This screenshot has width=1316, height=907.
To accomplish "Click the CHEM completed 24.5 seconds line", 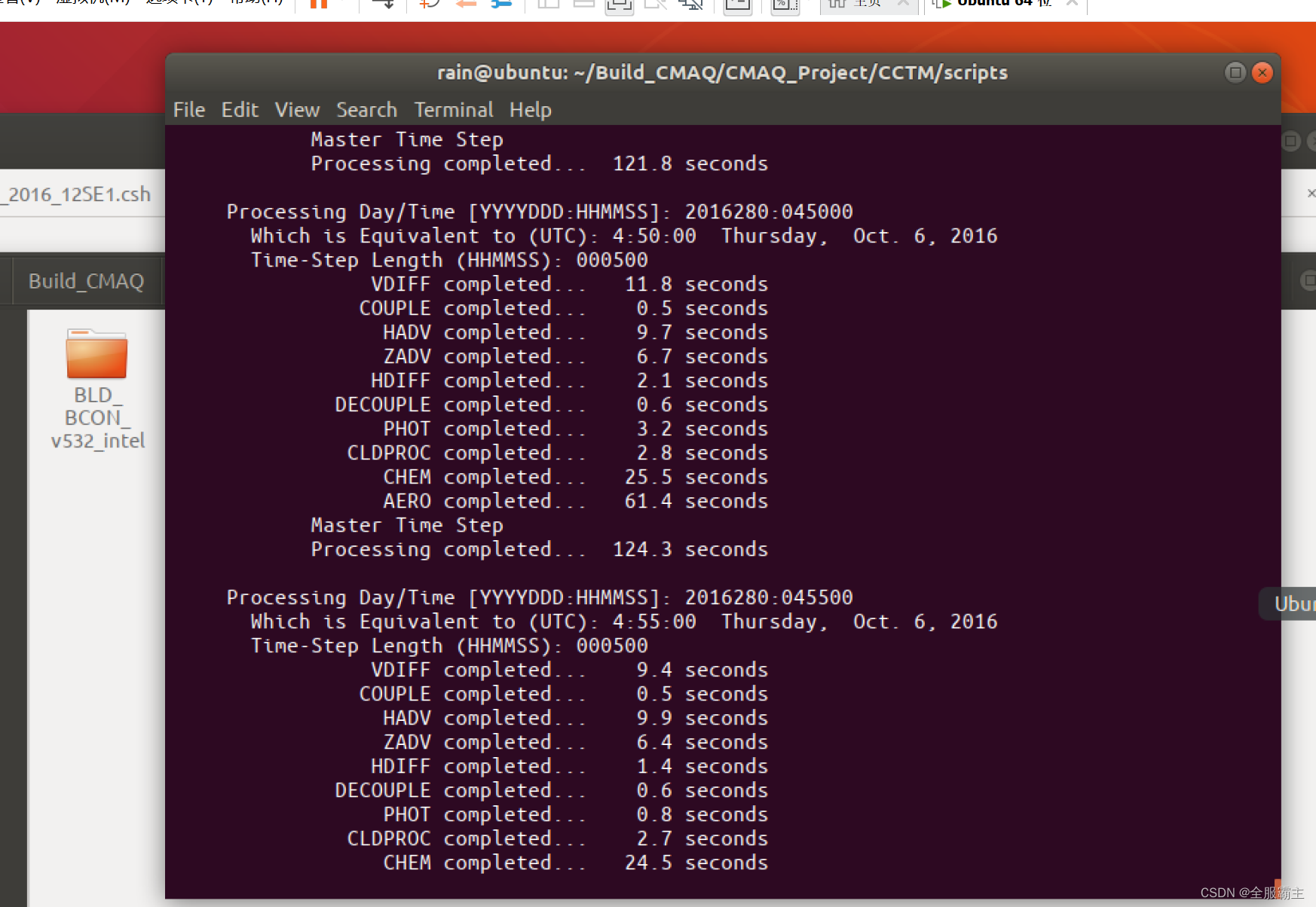I will [x=576, y=863].
